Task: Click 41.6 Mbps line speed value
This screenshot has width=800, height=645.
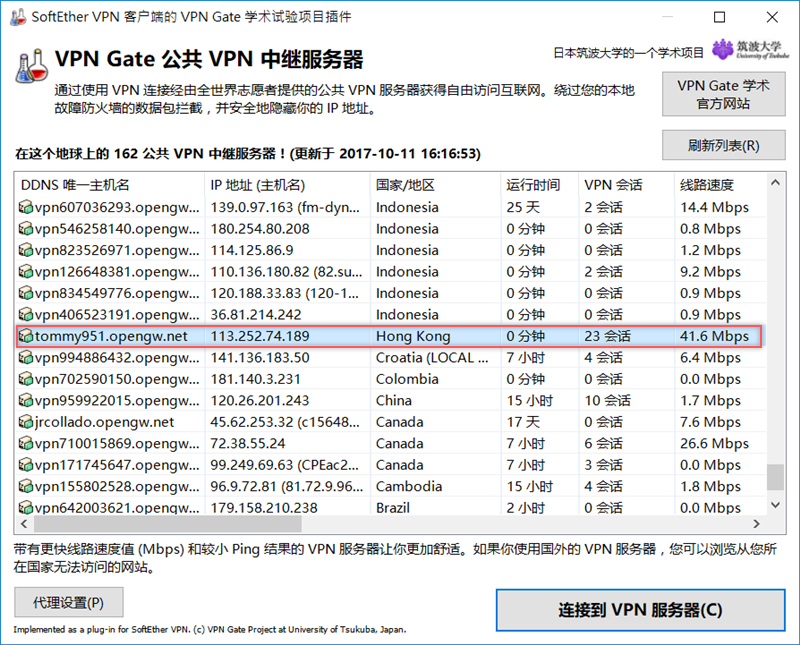Action: click(714, 336)
